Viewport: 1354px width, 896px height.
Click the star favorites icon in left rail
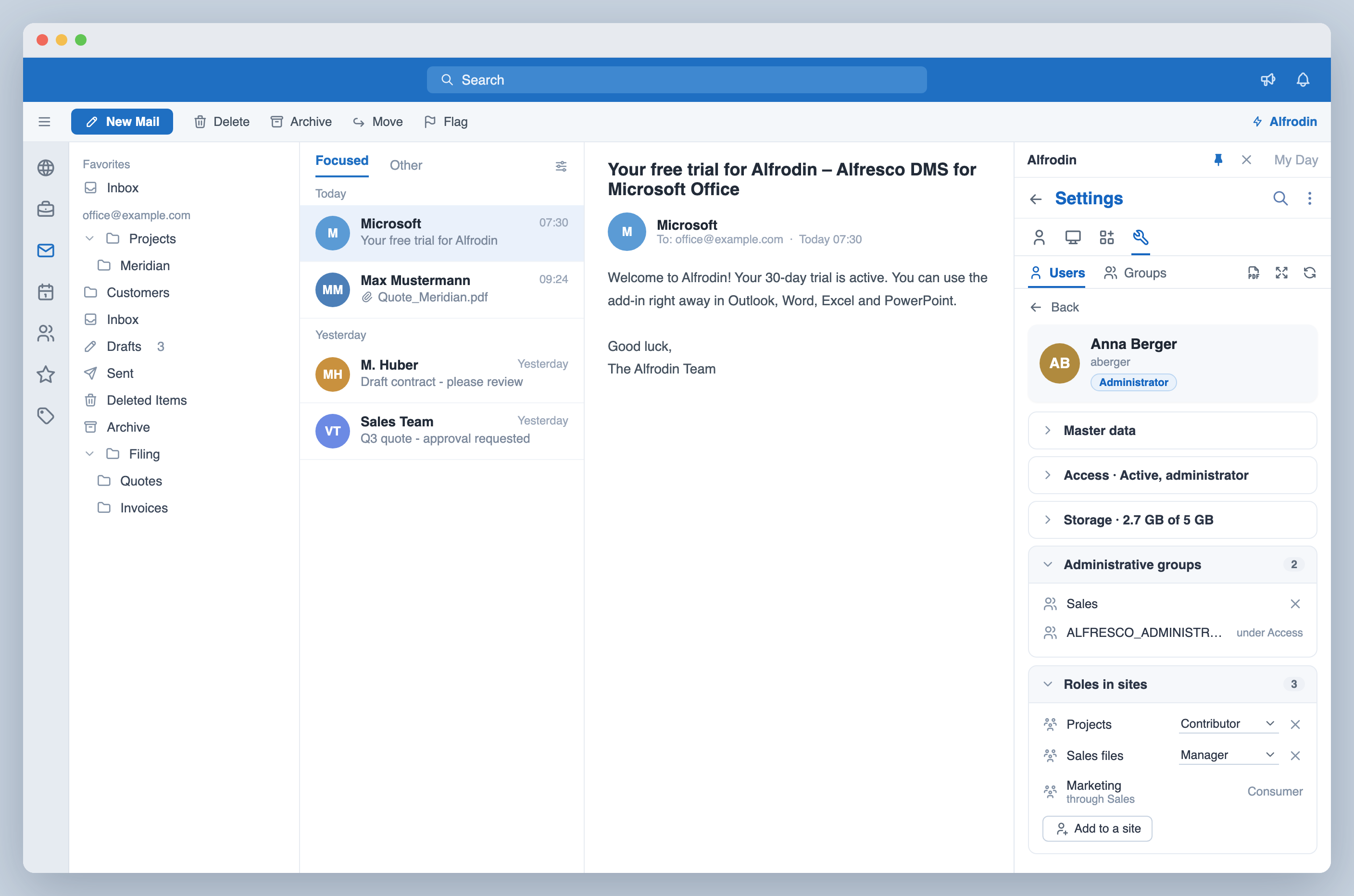(x=46, y=374)
